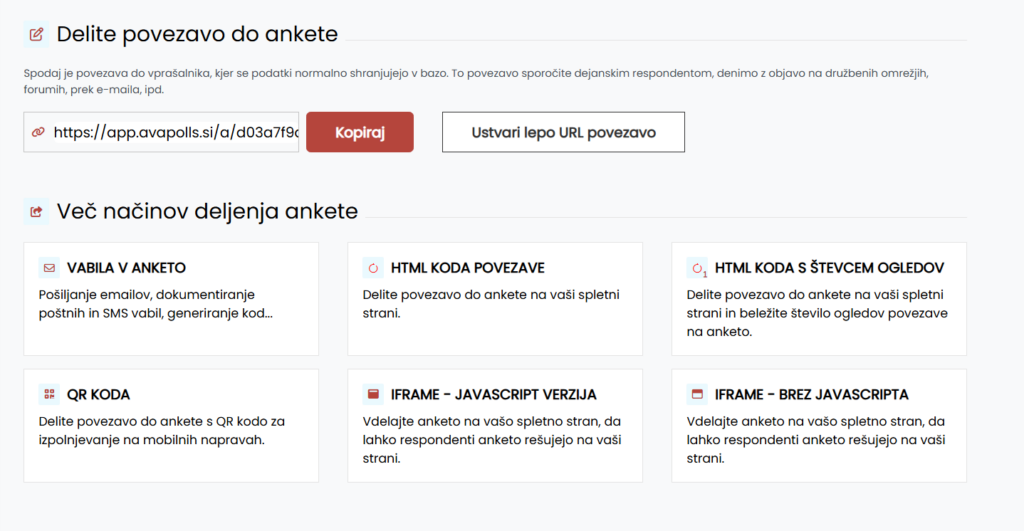Click the envelope icon for Vabila v anketo
Screen dimensions: 1024x531
tap(49, 268)
